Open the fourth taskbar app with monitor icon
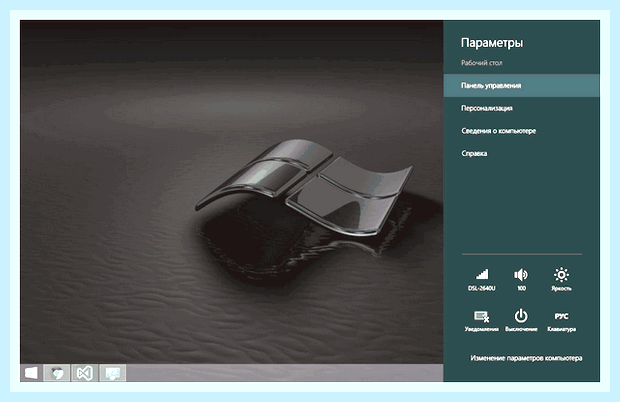Screen dimensions: 620x402 (x=113, y=373)
